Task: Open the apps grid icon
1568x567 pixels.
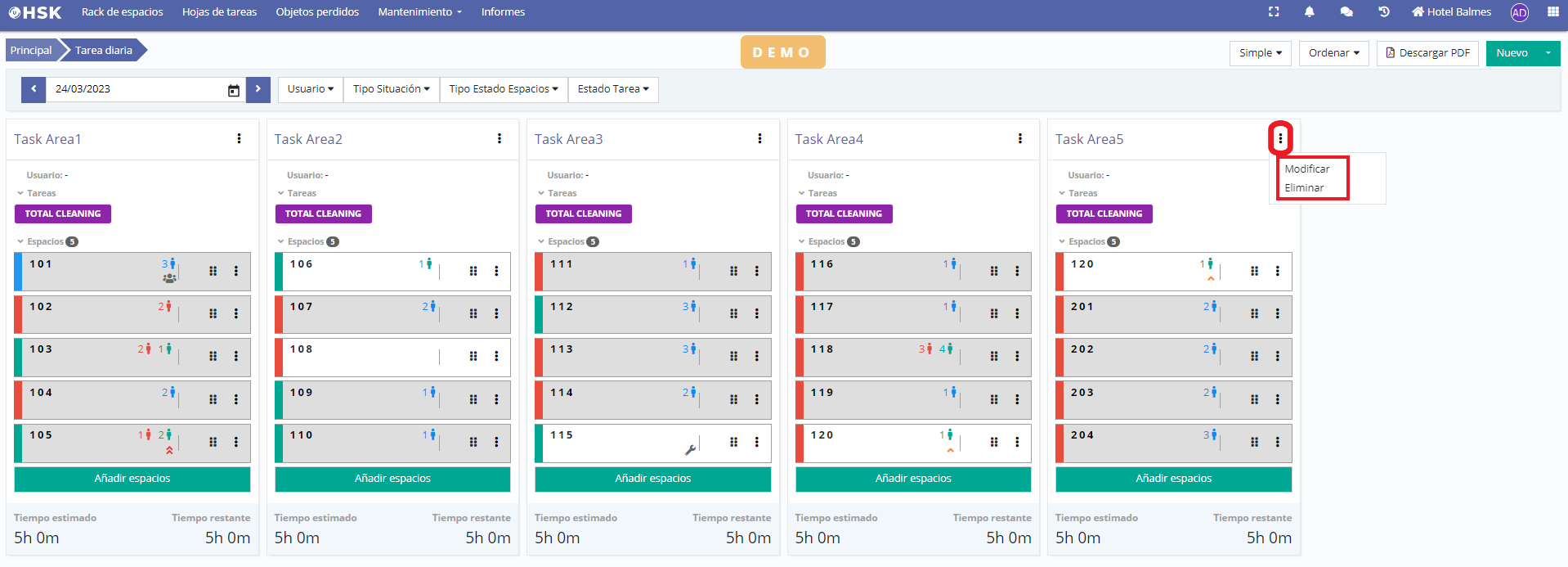Action: click(x=1552, y=11)
